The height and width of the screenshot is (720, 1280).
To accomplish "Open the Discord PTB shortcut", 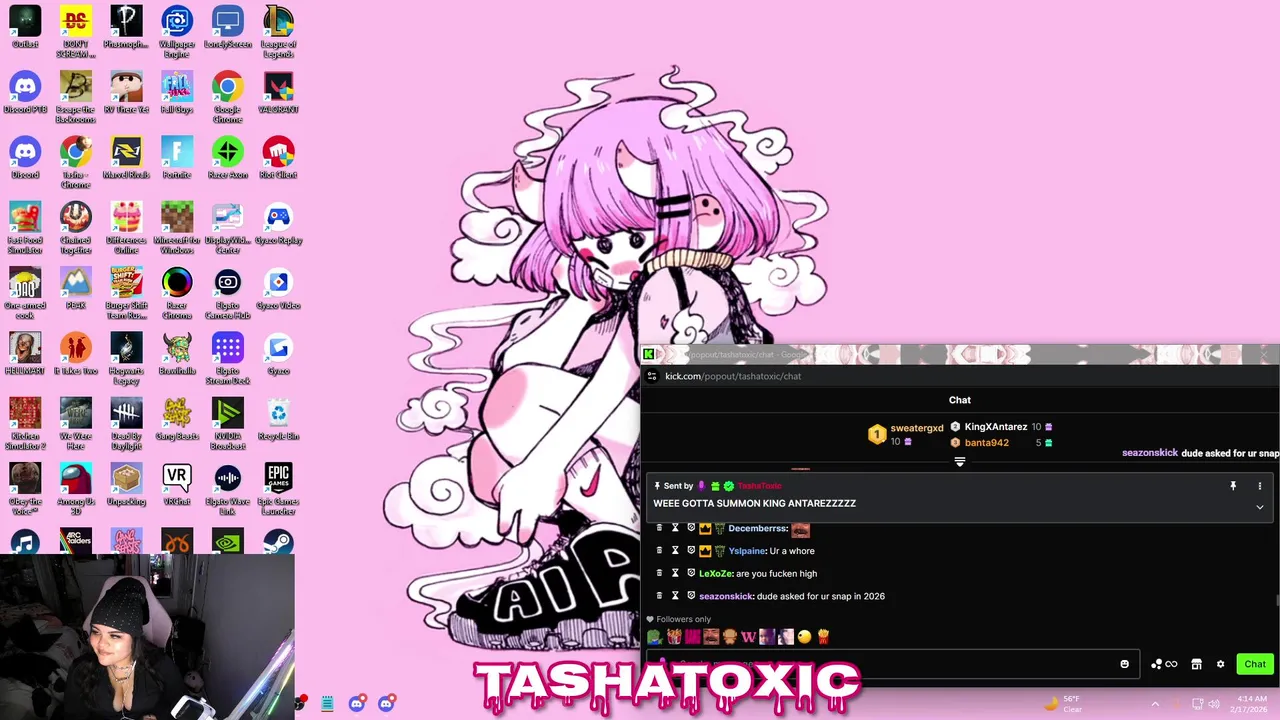I will 25,92.
